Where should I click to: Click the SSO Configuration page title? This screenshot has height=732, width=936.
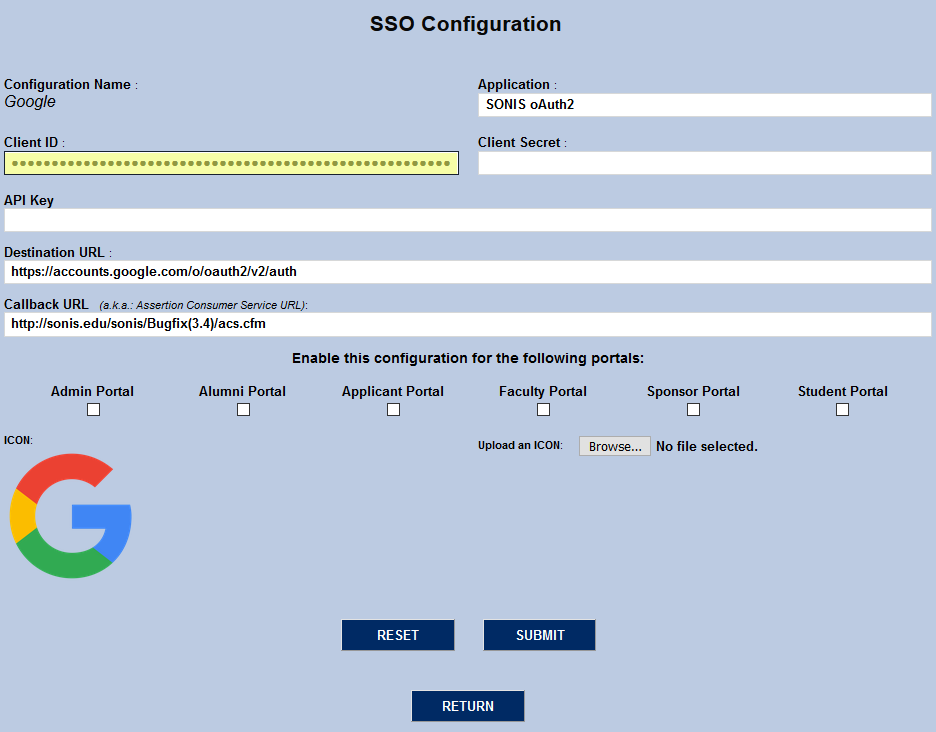(466, 24)
